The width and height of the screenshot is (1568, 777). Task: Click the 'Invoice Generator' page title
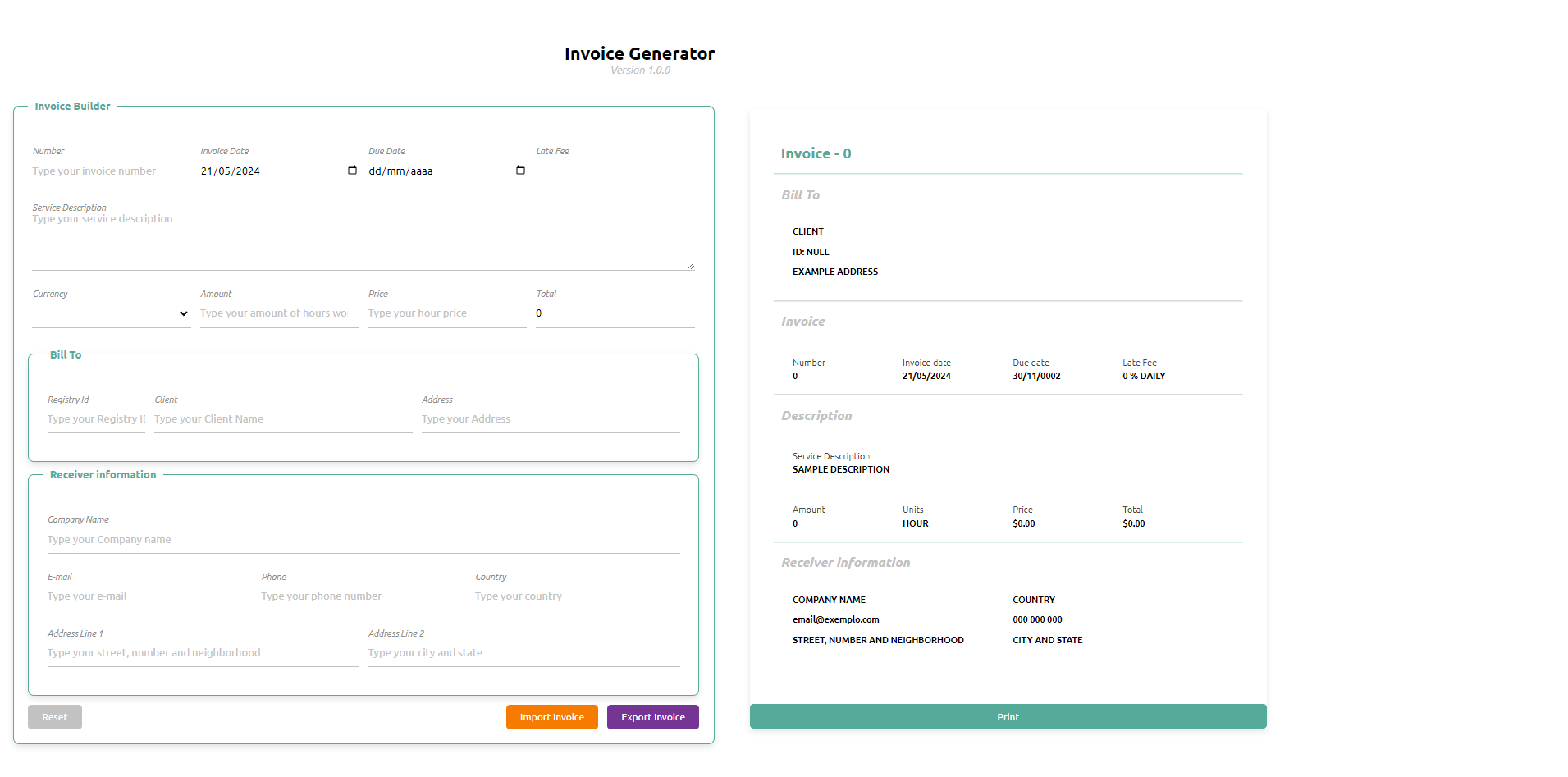(639, 53)
